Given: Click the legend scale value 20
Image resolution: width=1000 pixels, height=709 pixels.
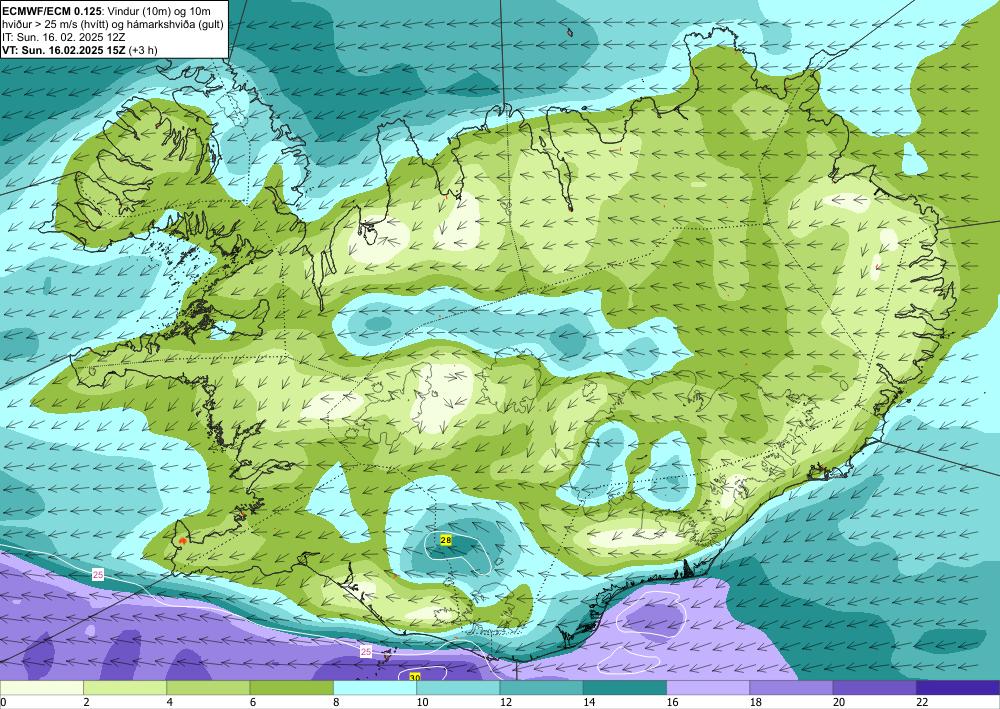Looking at the screenshot, I should click(x=839, y=702).
